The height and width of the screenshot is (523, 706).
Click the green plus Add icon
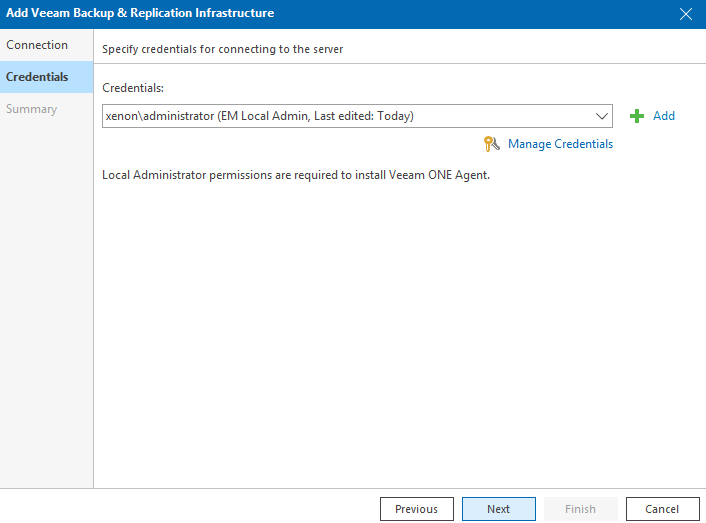coord(637,116)
